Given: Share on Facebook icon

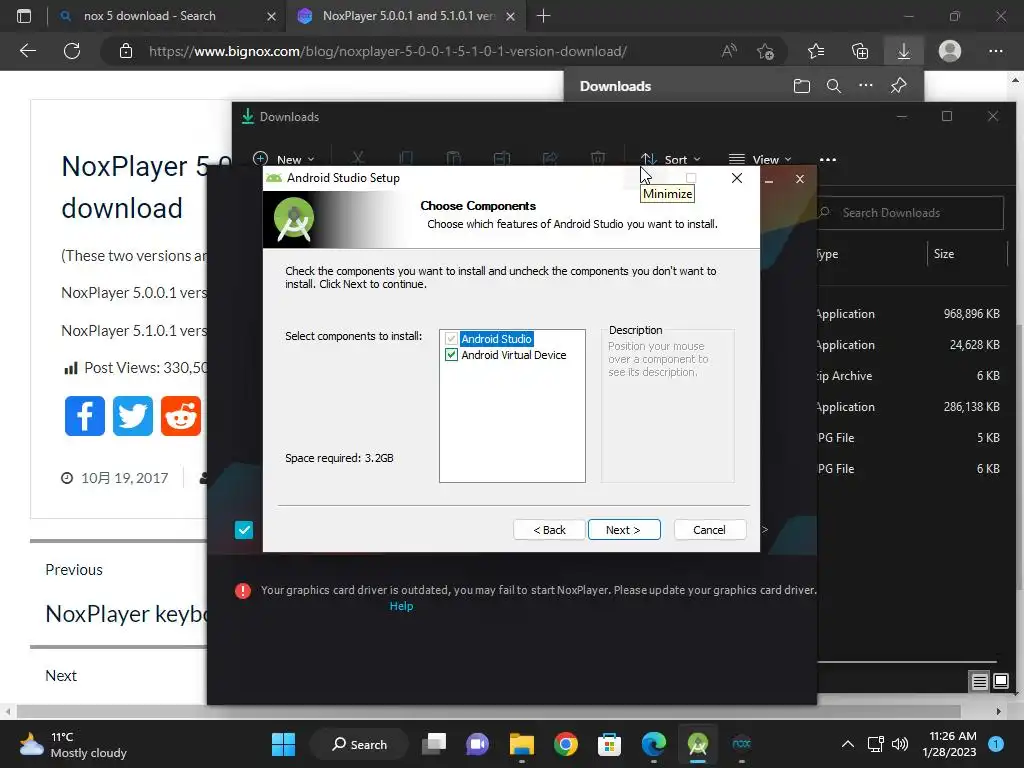Looking at the screenshot, I should tap(85, 416).
